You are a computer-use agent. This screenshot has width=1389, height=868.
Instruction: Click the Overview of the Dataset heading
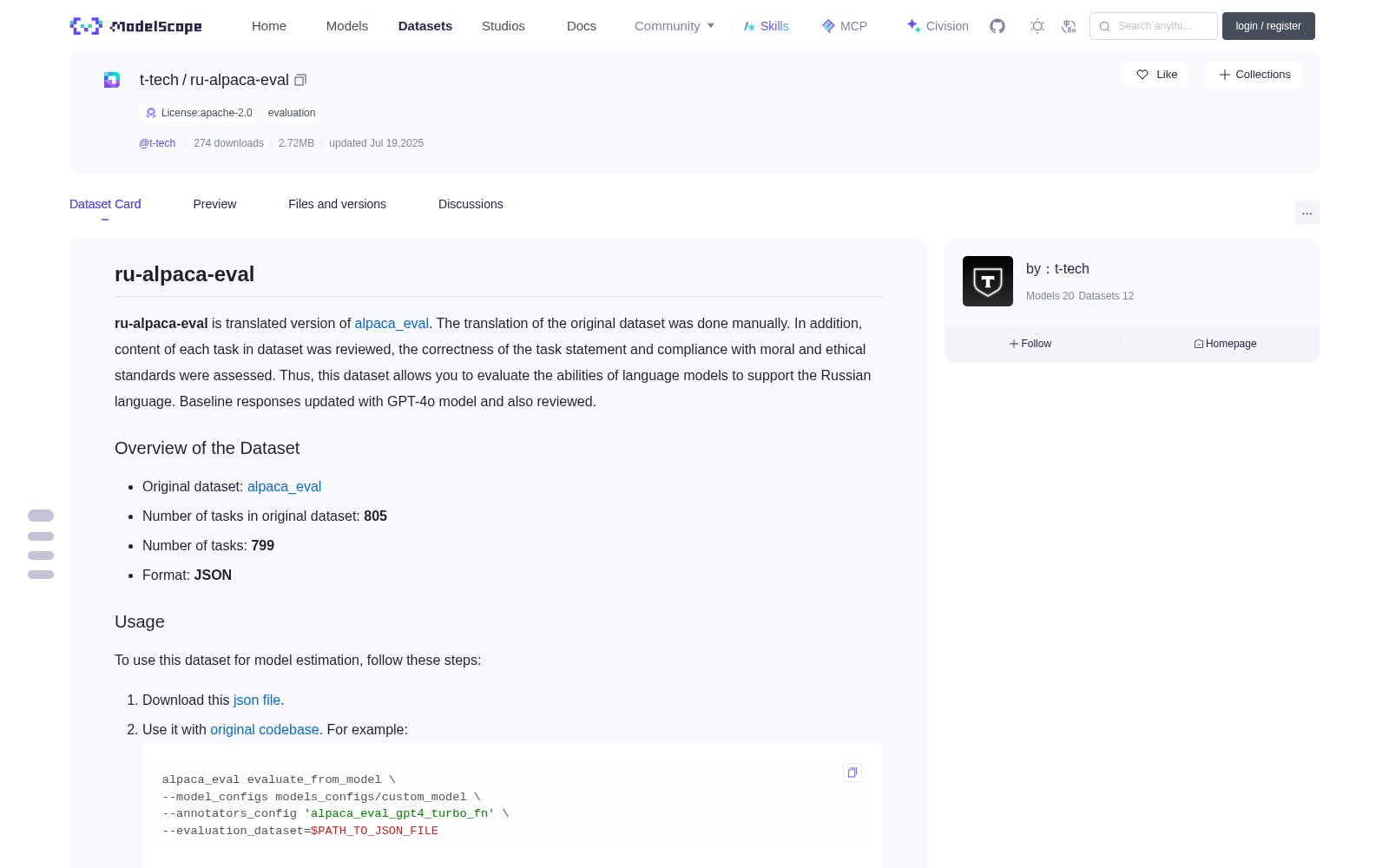point(207,448)
